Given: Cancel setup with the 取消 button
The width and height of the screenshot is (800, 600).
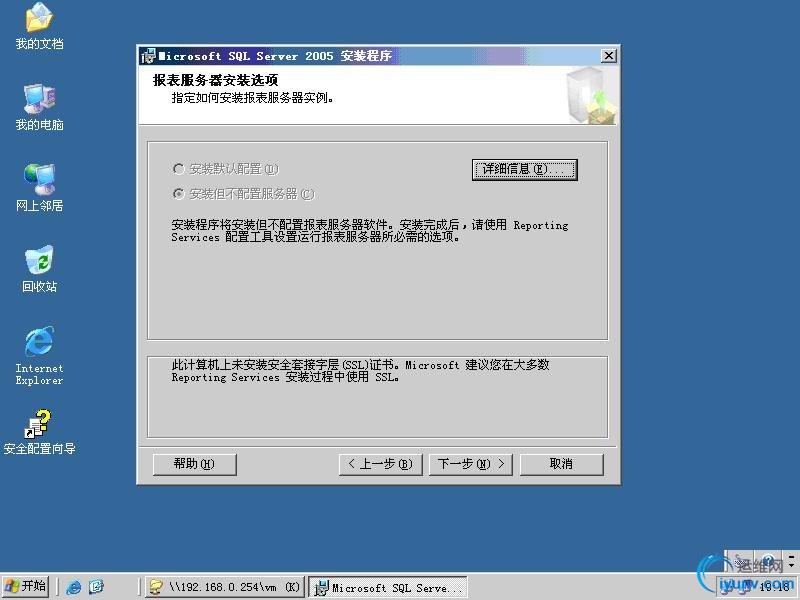Looking at the screenshot, I should 561,464.
